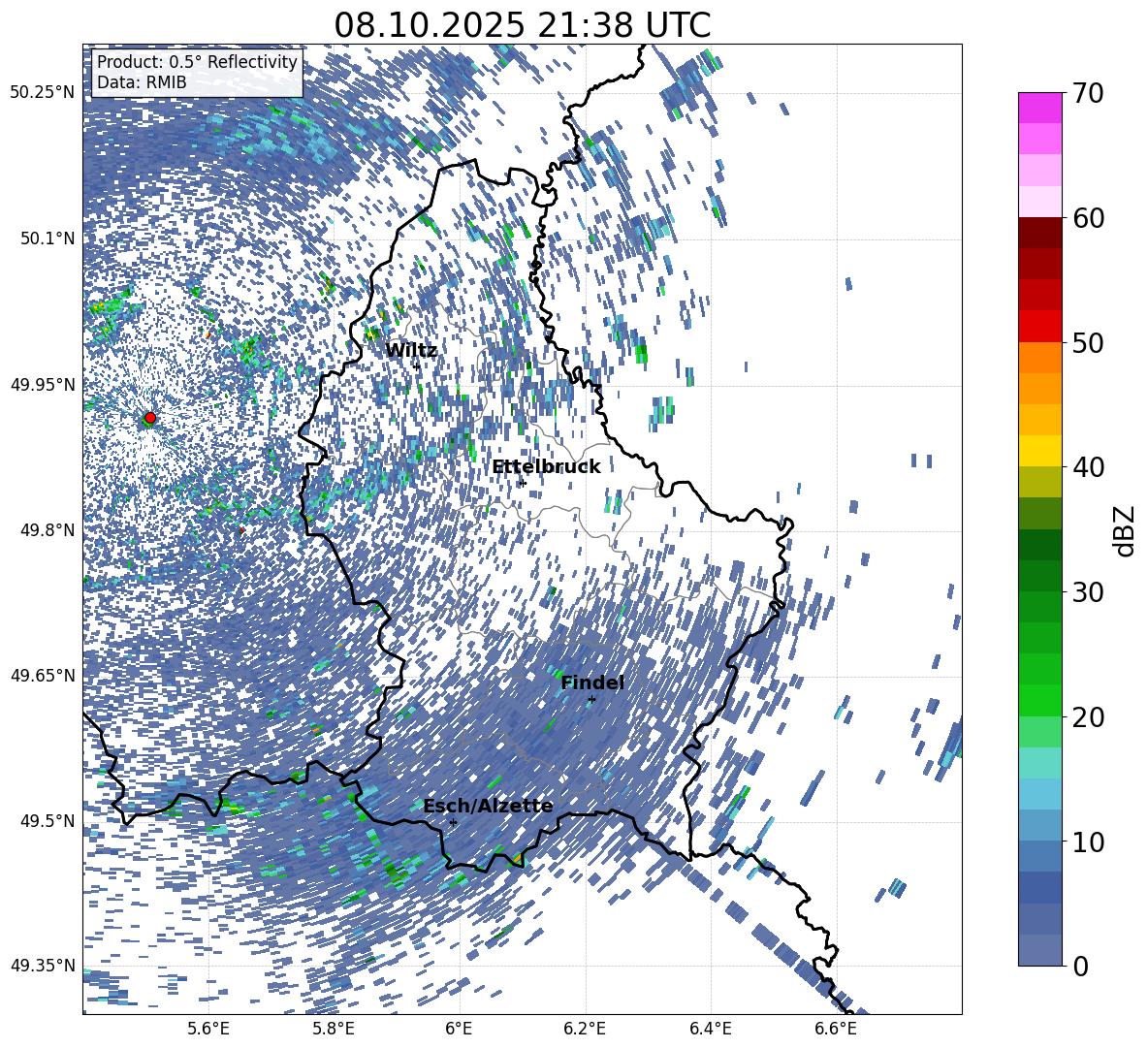Screen dimensions: 1148x1048
Task: Click the Product: 0.5° Reflectivity text
Action: point(197,62)
